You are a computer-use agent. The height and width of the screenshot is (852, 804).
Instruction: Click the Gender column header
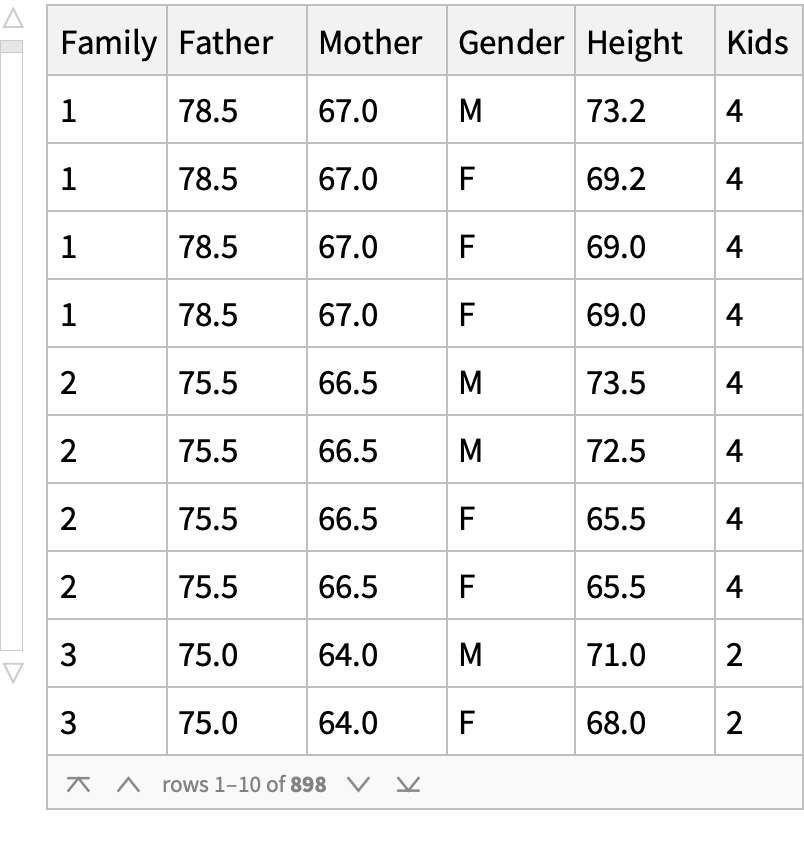[510, 43]
